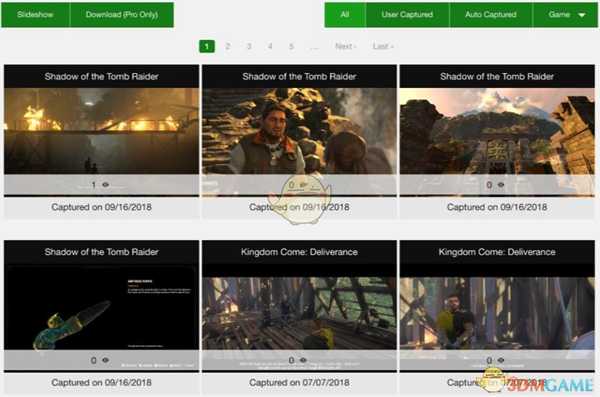
Task: Open the burning bridge Tomb Raider thumbnail
Action: pyautogui.click(x=101, y=131)
